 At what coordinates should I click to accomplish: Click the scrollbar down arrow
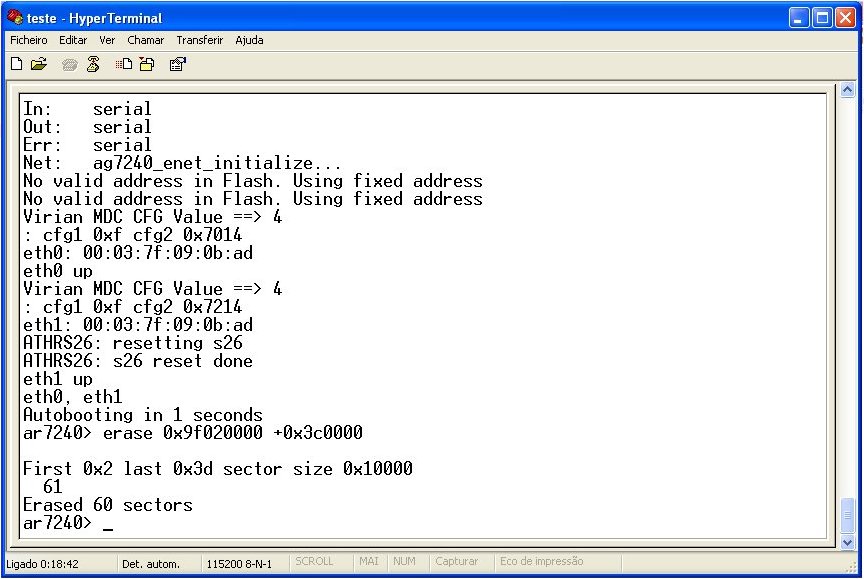848,541
